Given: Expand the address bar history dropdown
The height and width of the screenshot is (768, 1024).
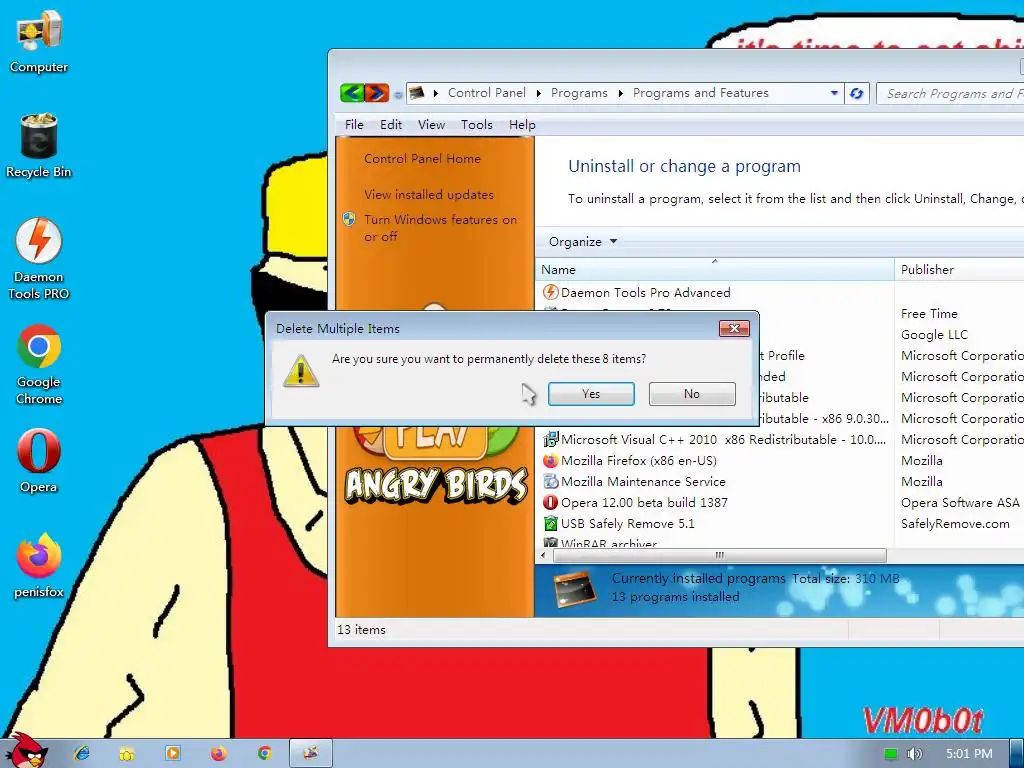Looking at the screenshot, I should [834, 93].
